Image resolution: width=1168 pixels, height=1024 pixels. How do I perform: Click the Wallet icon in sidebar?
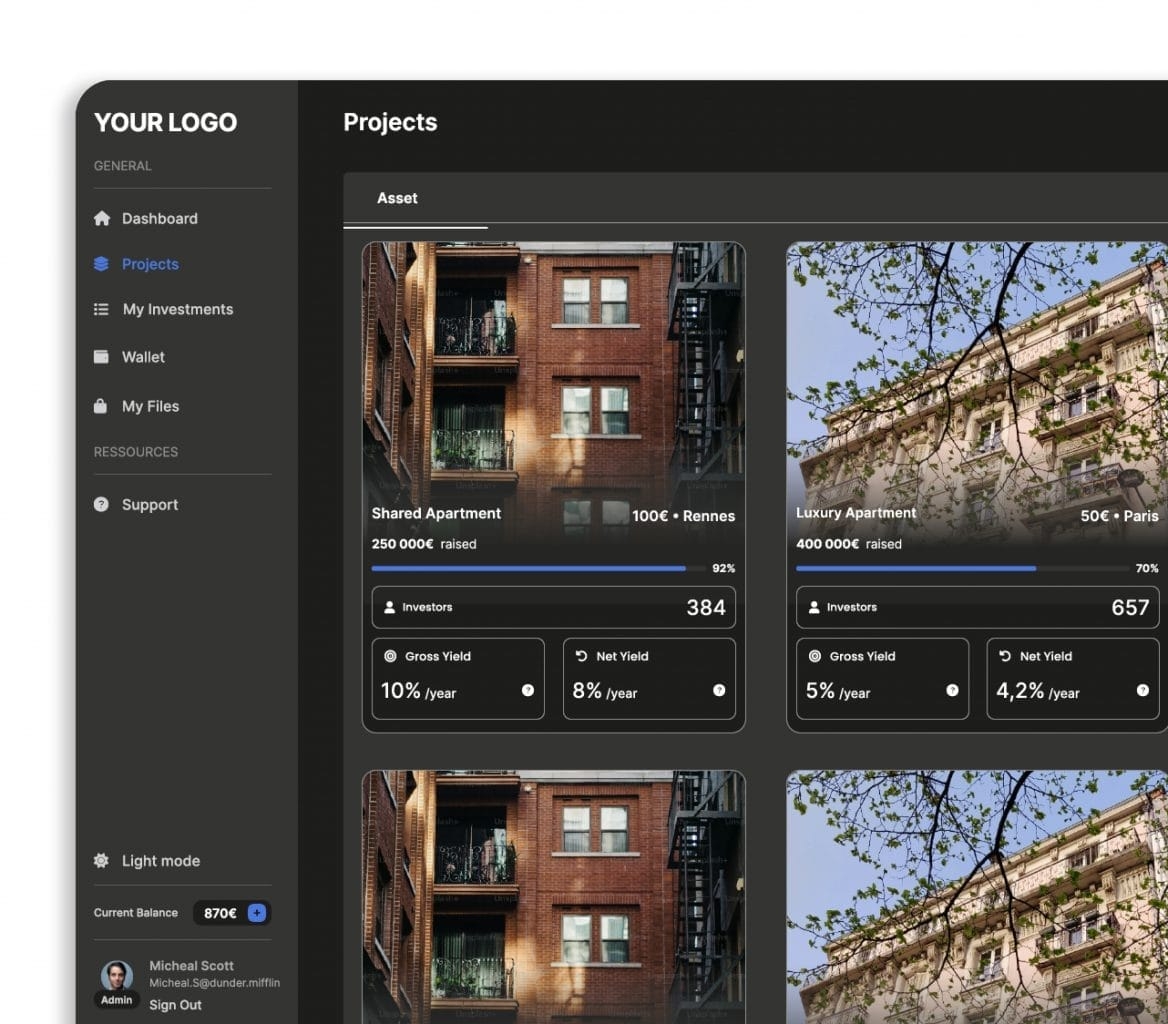point(101,357)
